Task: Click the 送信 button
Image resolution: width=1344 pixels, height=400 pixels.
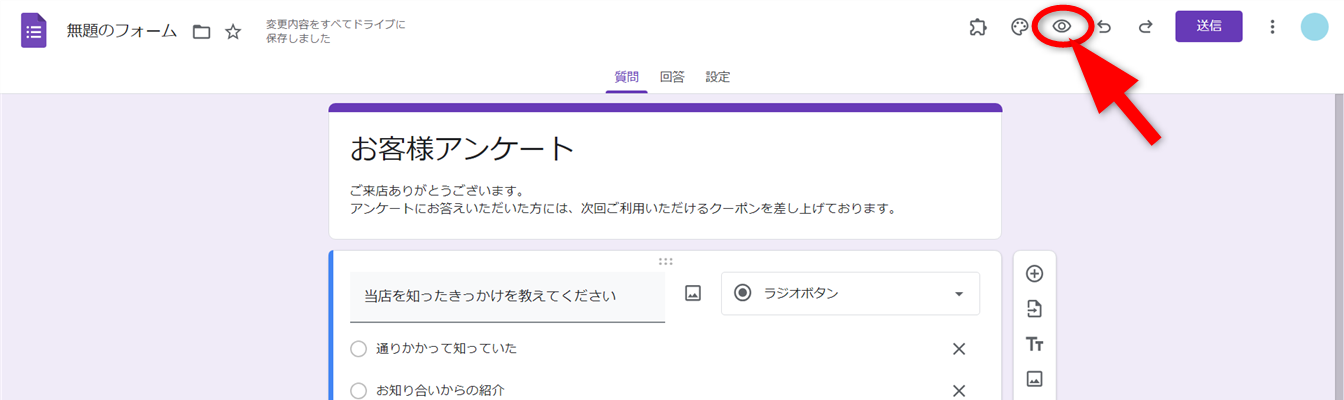Action: point(1208,26)
